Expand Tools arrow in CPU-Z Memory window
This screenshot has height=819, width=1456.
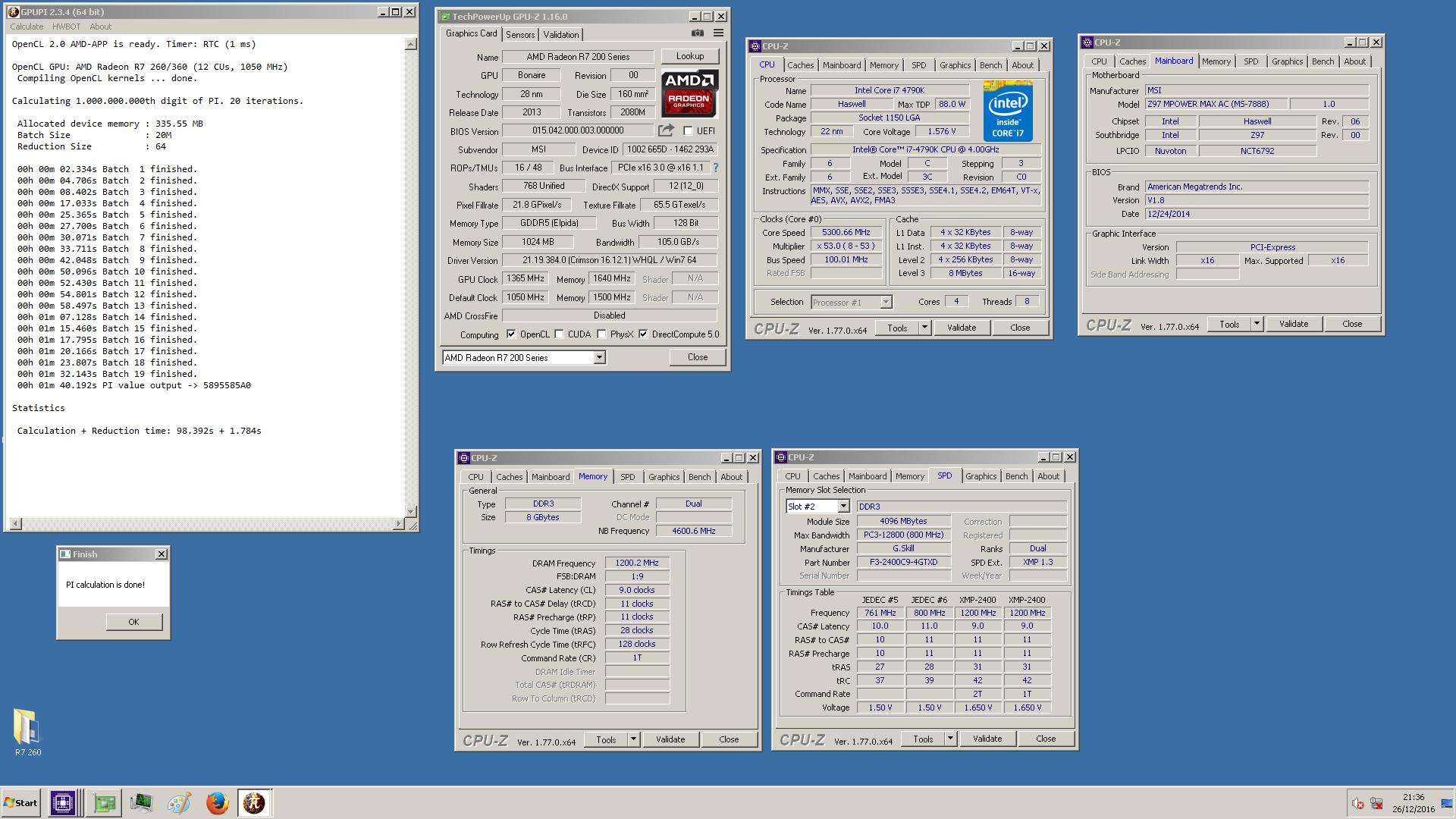coord(633,739)
